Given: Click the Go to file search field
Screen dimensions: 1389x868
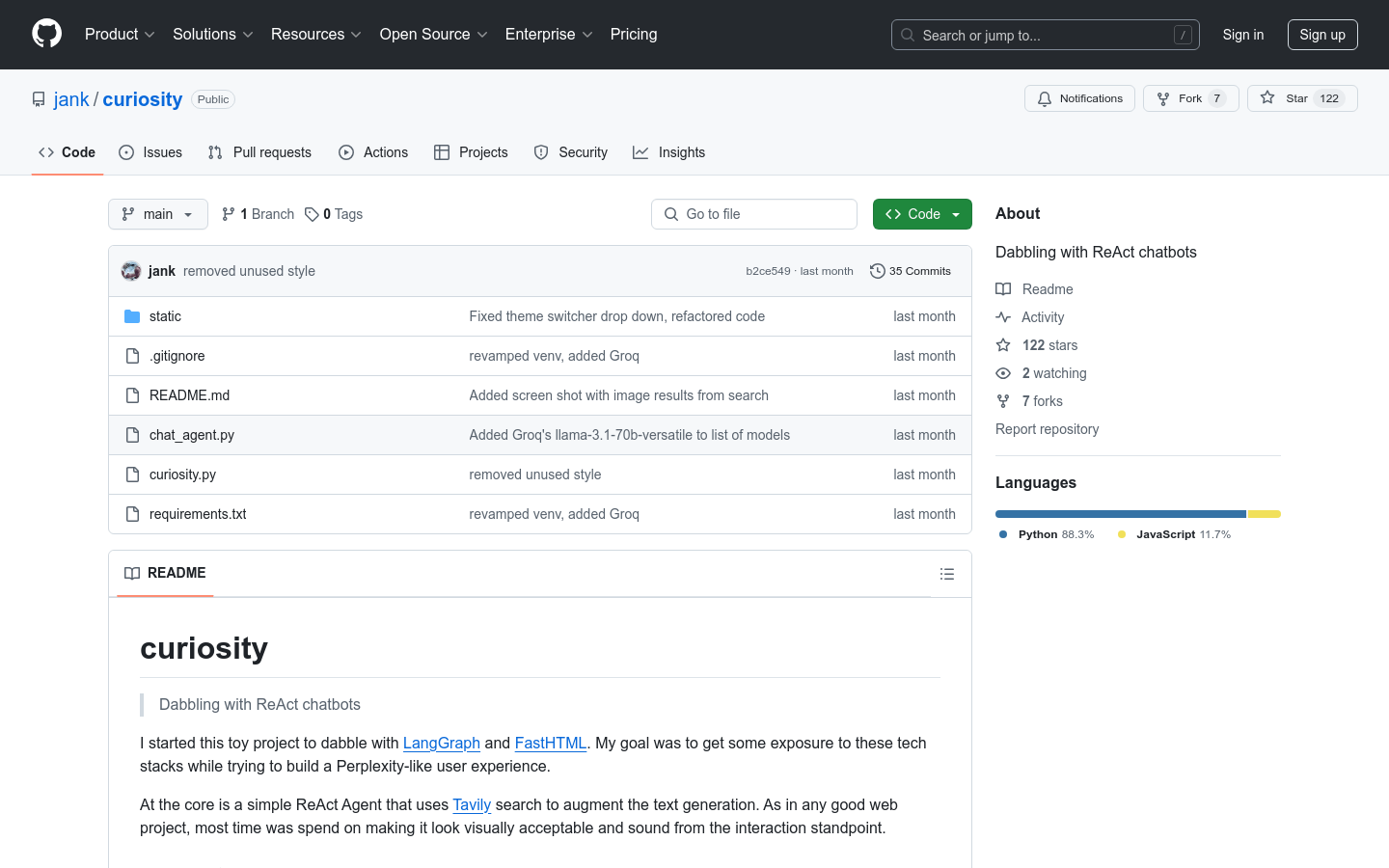Looking at the screenshot, I should [754, 214].
